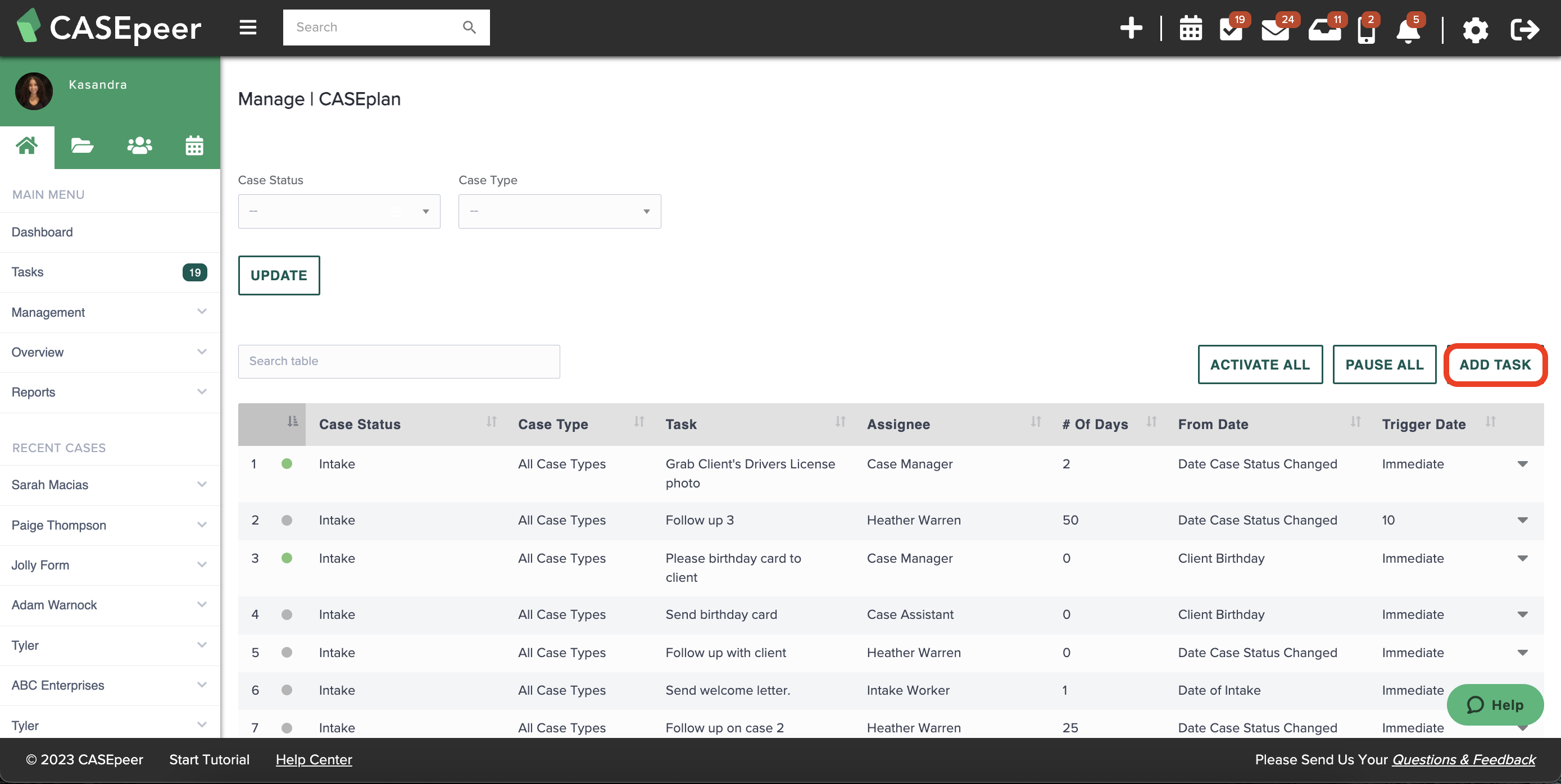Click Start Tutorial in footer
The width and height of the screenshot is (1561, 784).
click(209, 759)
